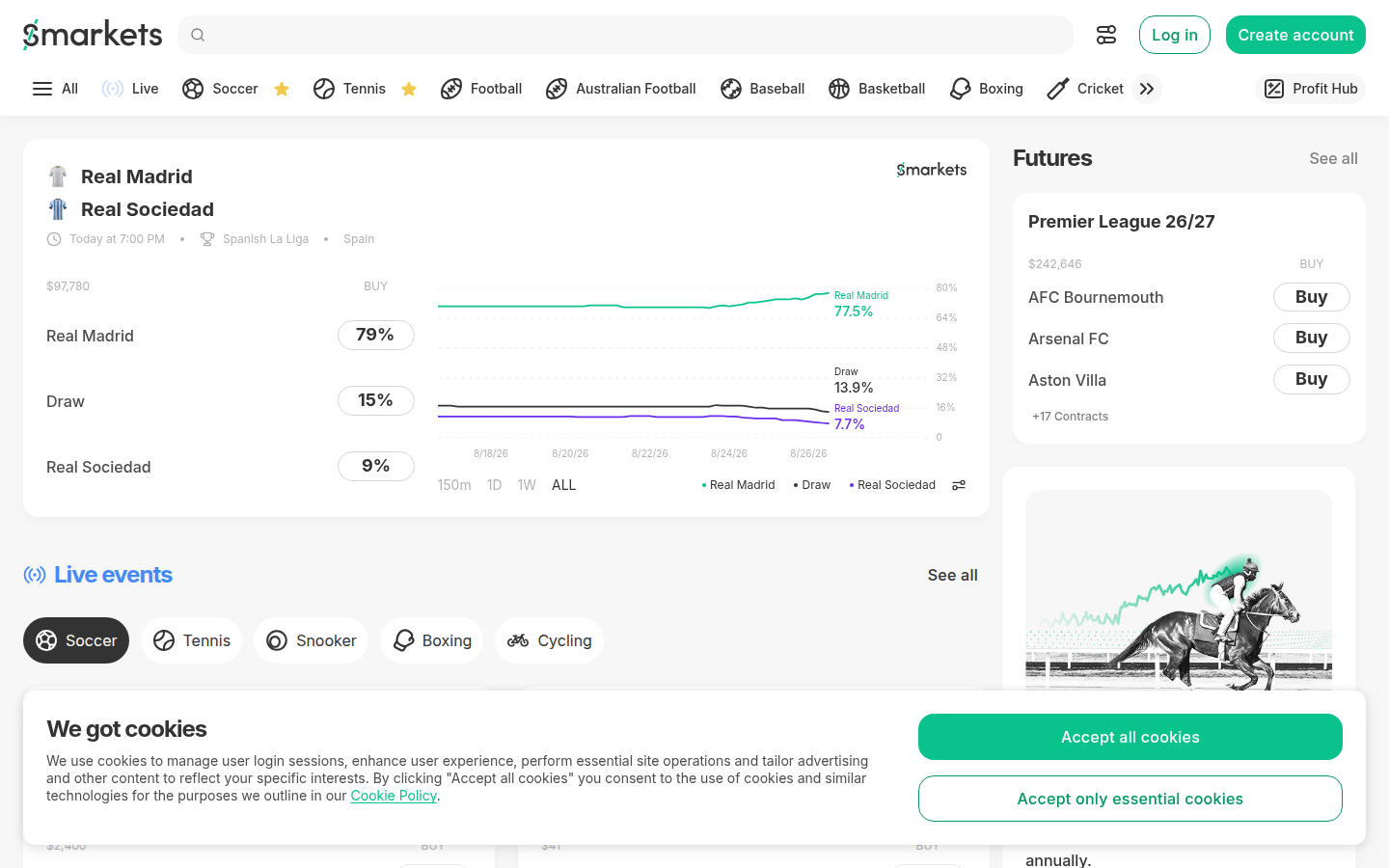The width and height of the screenshot is (1389, 868).
Task: Toggle Real Madrid series in chart legend
Action: tap(739, 485)
